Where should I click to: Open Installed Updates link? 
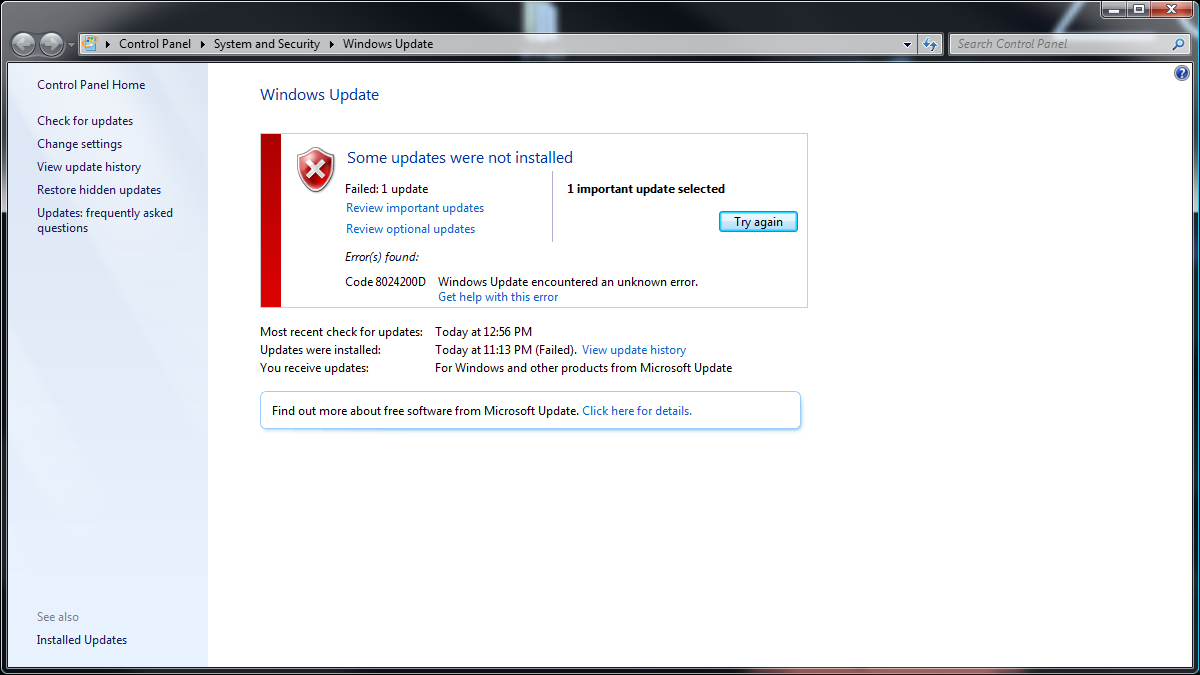82,640
